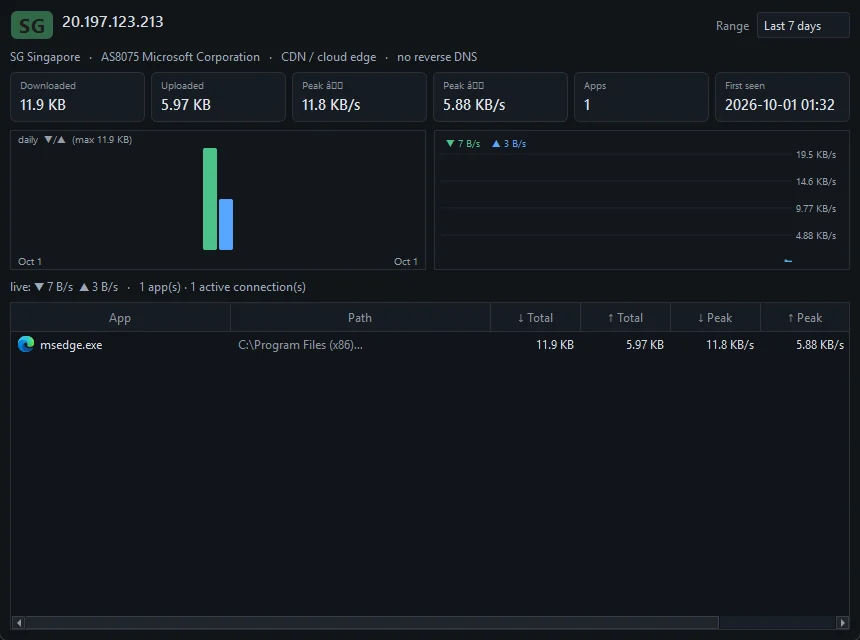
Task: Click the Peak 5.88 KB/s card
Action: click(x=500, y=97)
